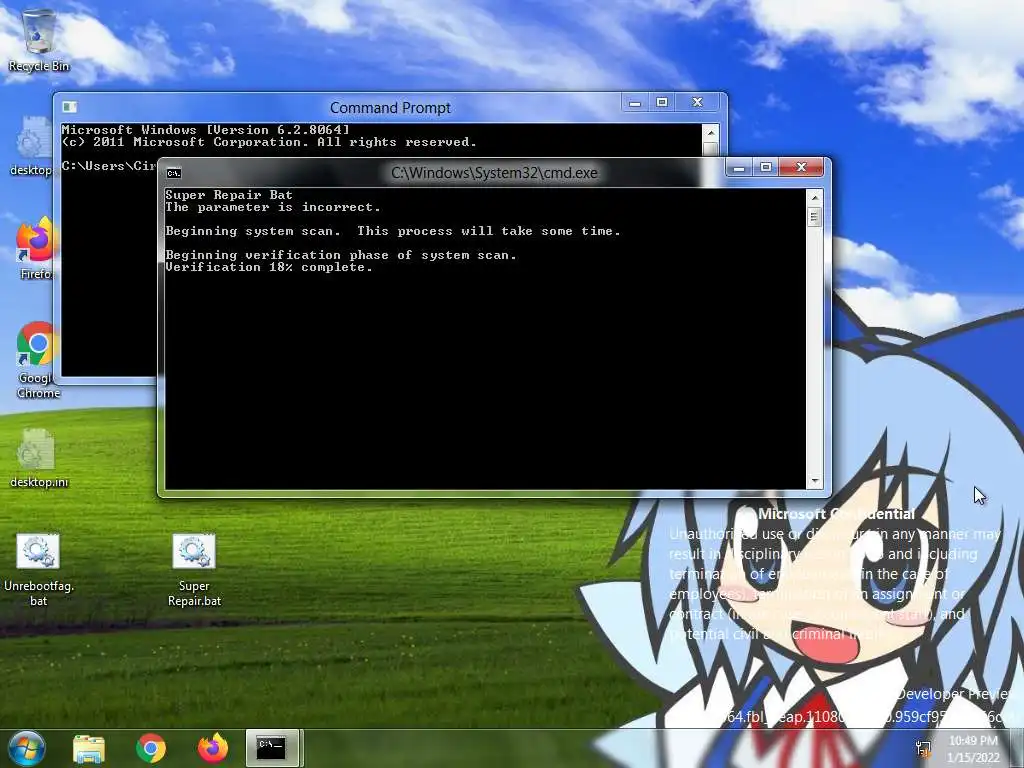Close the cmd.exe window
Viewport: 1024px width, 768px height.
[x=802, y=168]
